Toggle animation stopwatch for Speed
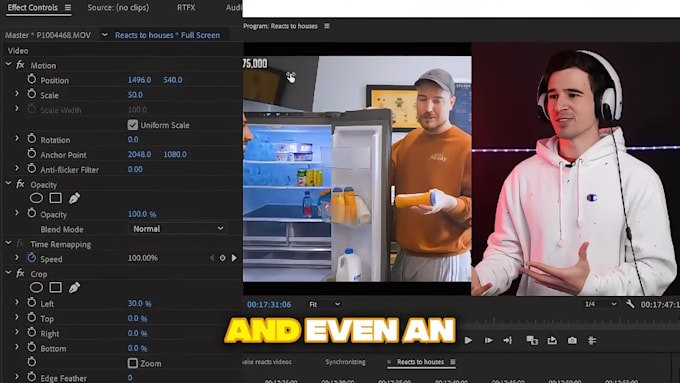680x383 pixels. pyautogui.click(x=32, y=258)
